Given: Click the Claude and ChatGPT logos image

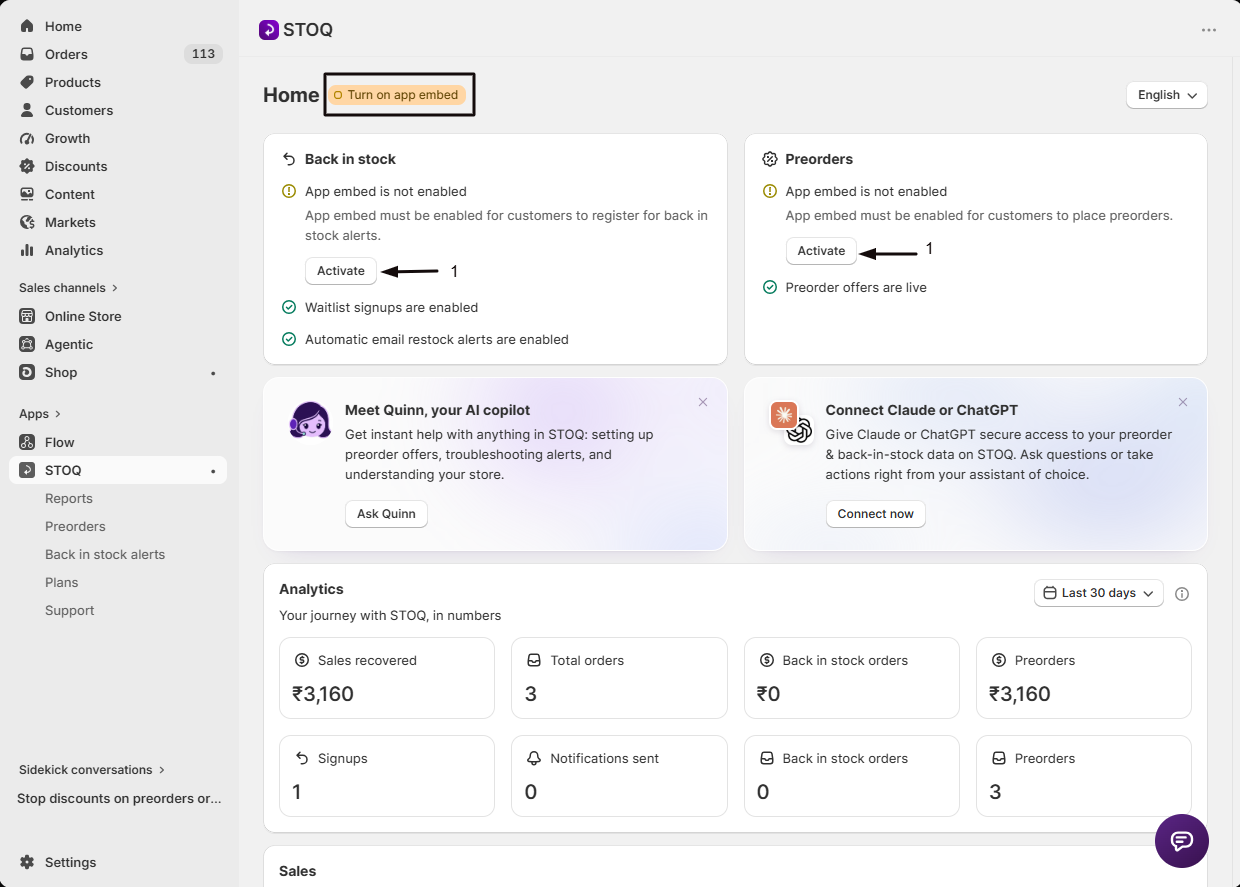Looking at the screenshot, I should pos(791,422).
